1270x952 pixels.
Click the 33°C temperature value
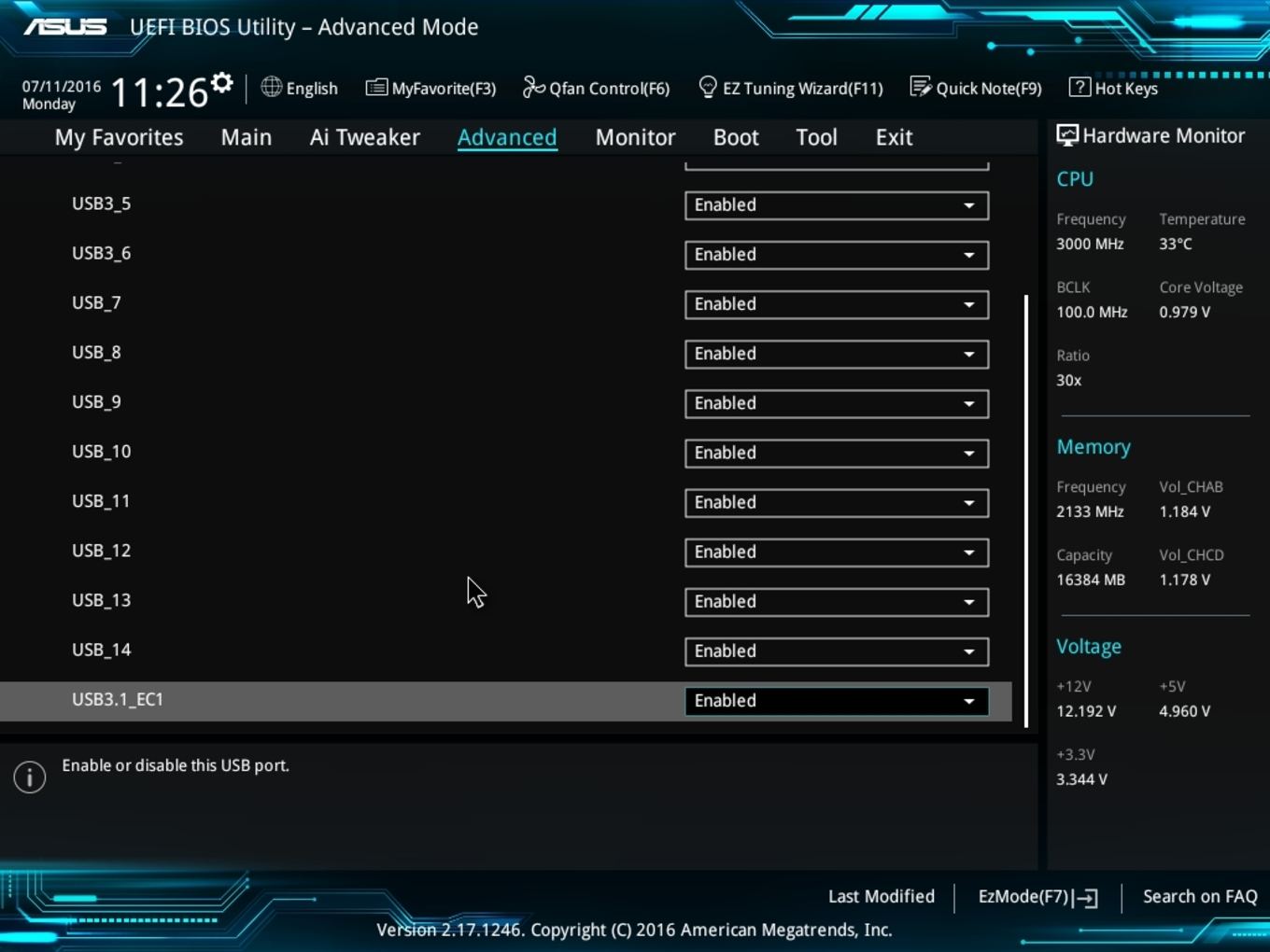click(x=1176, y=244)
